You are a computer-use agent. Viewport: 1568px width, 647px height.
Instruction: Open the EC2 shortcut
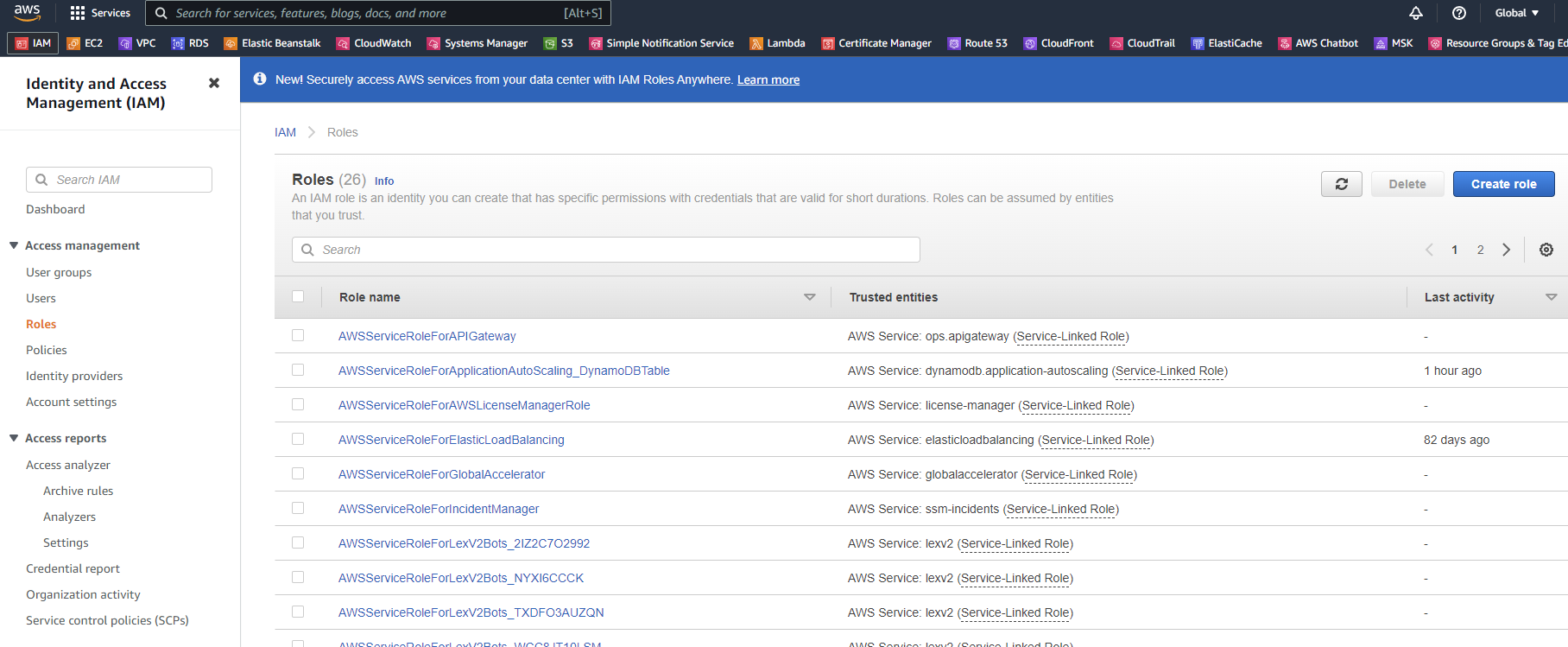85,43
